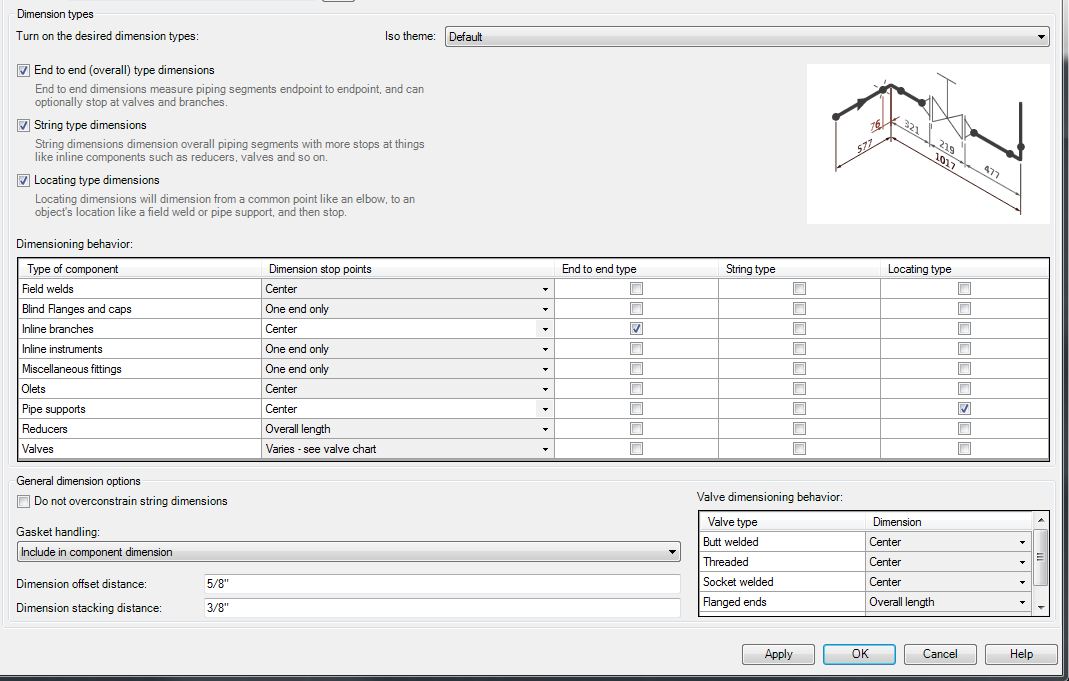Click the Dimension stacking distance field
Screen dimensions: 1069x681
[x=442, y=608]
